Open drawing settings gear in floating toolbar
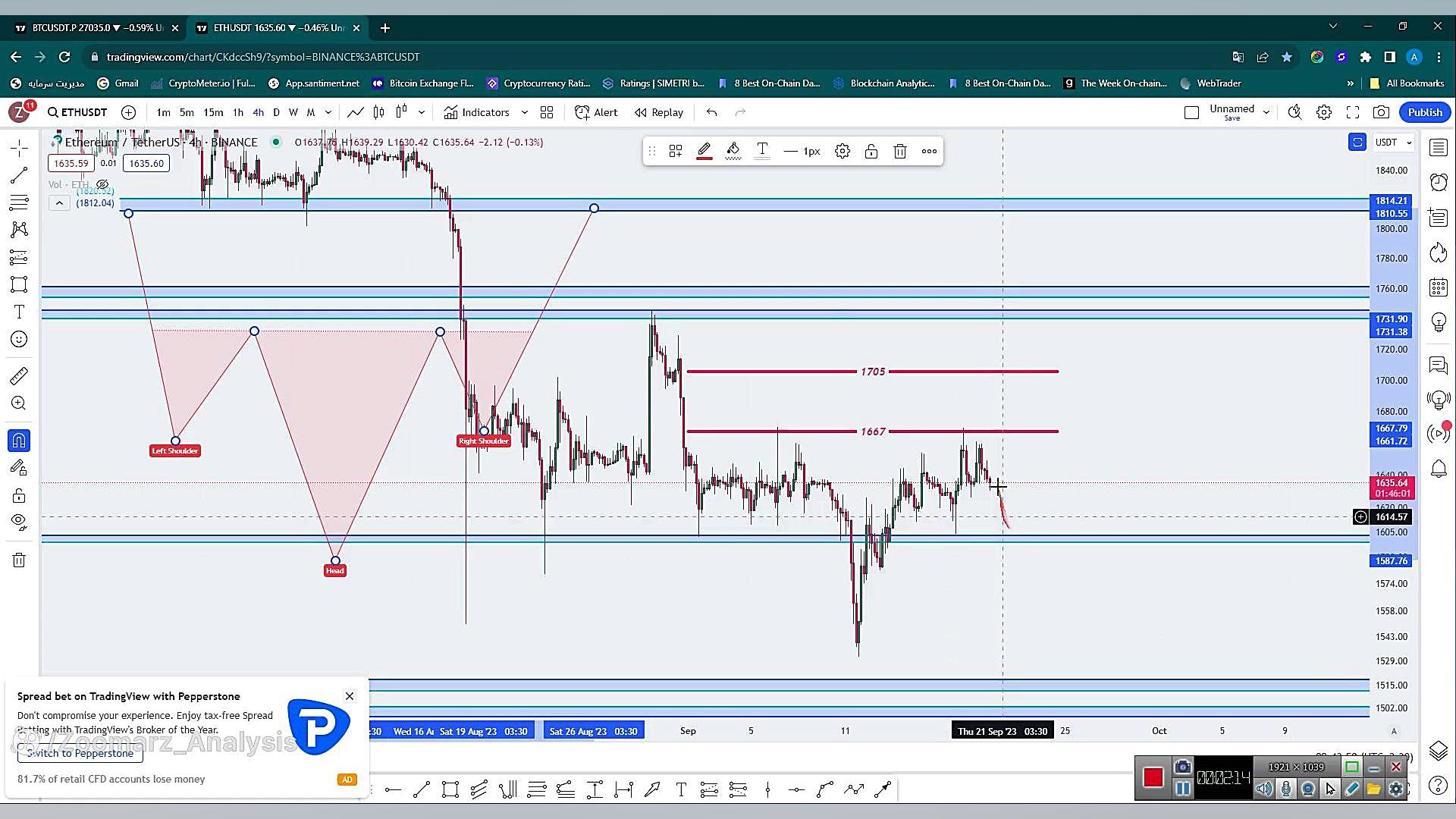The image size is (1456, 819). click(x=842, y=151)
